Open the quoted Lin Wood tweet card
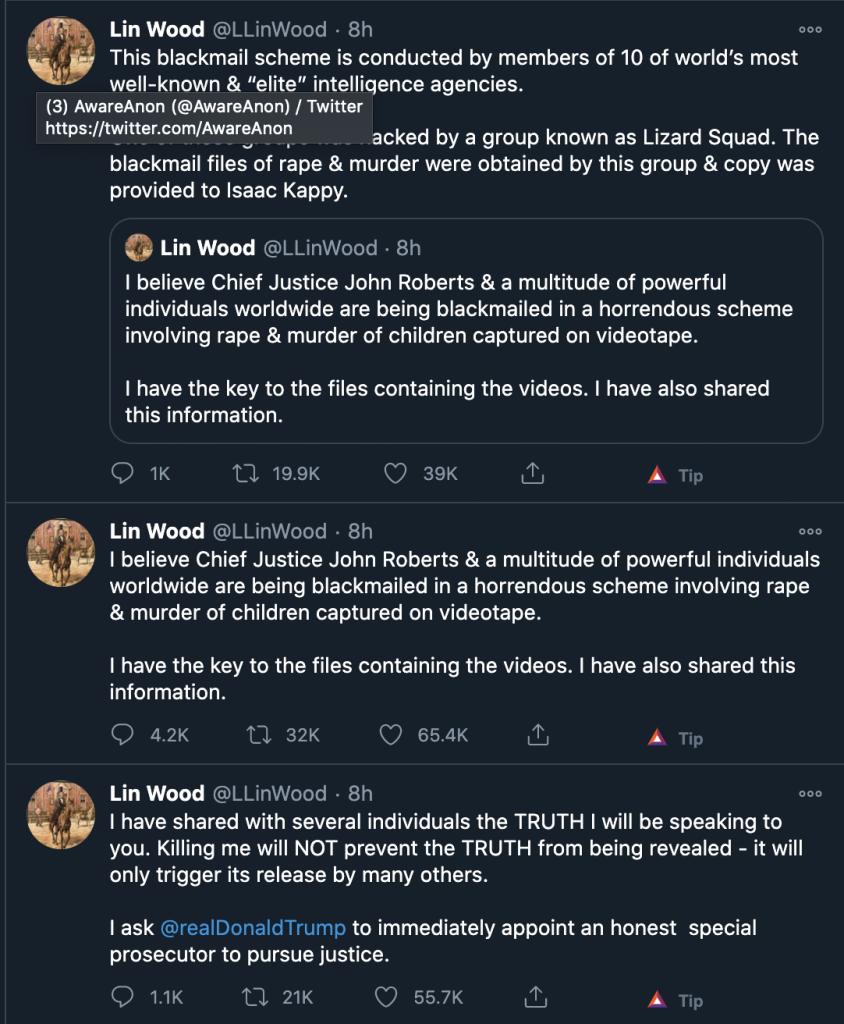 pos(466,331)
